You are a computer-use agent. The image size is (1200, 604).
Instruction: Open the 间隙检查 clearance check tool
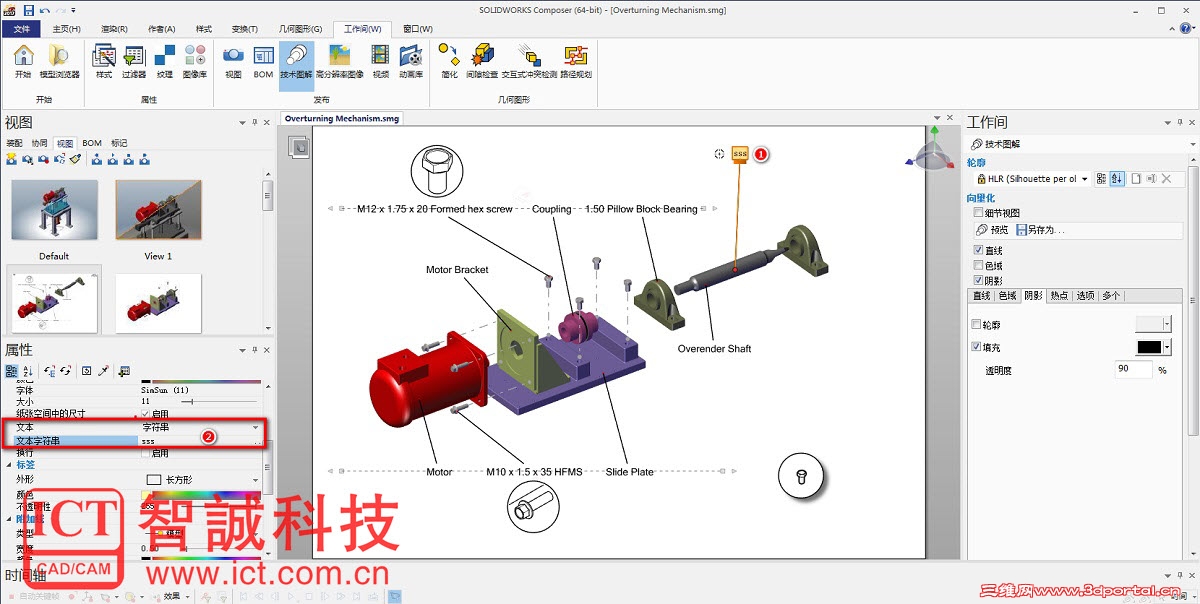(x=482, y=61)
